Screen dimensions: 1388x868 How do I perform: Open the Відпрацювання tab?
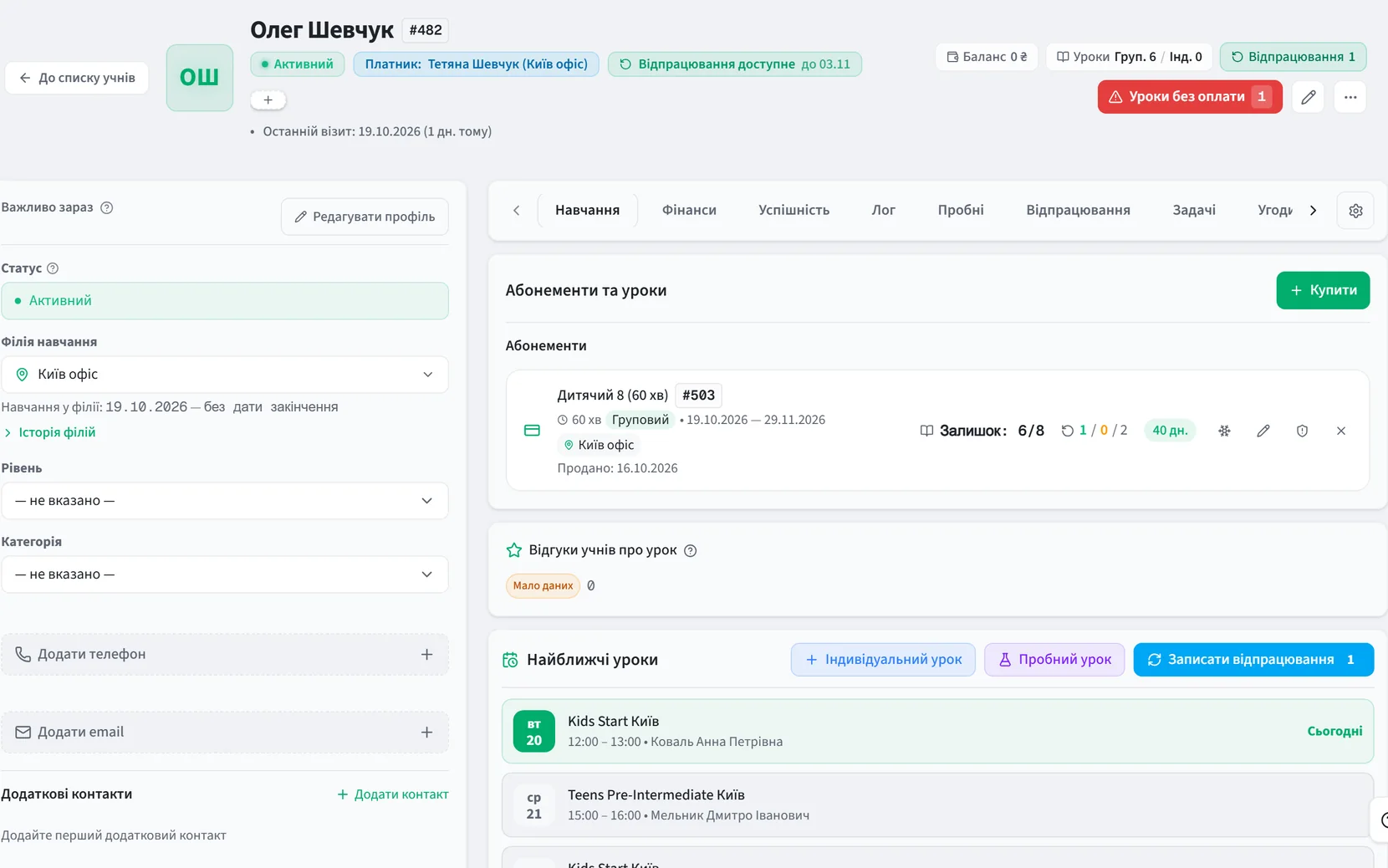click(x=1078, y=211)
